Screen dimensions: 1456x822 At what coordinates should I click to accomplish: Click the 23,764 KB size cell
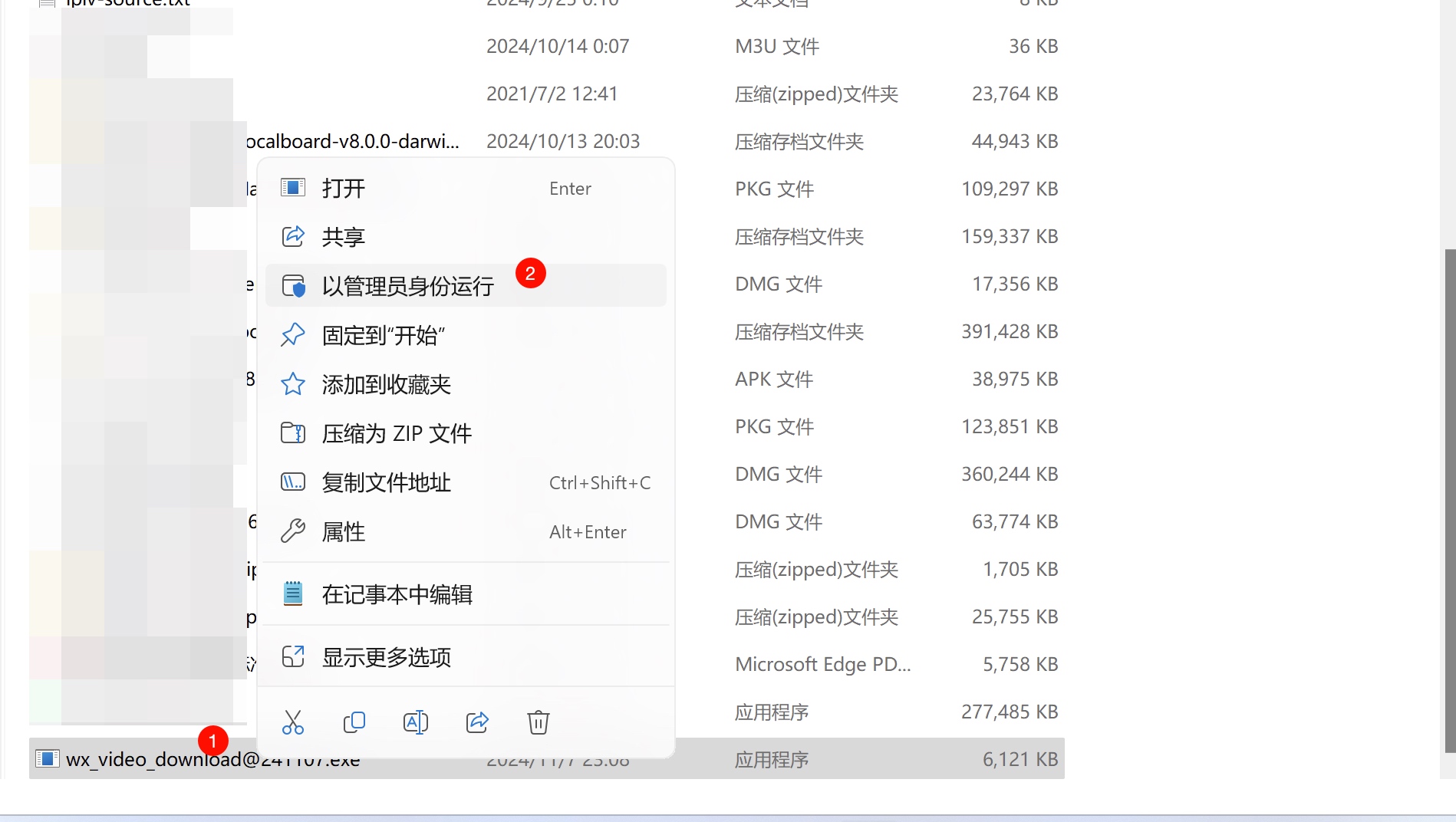1015,94
